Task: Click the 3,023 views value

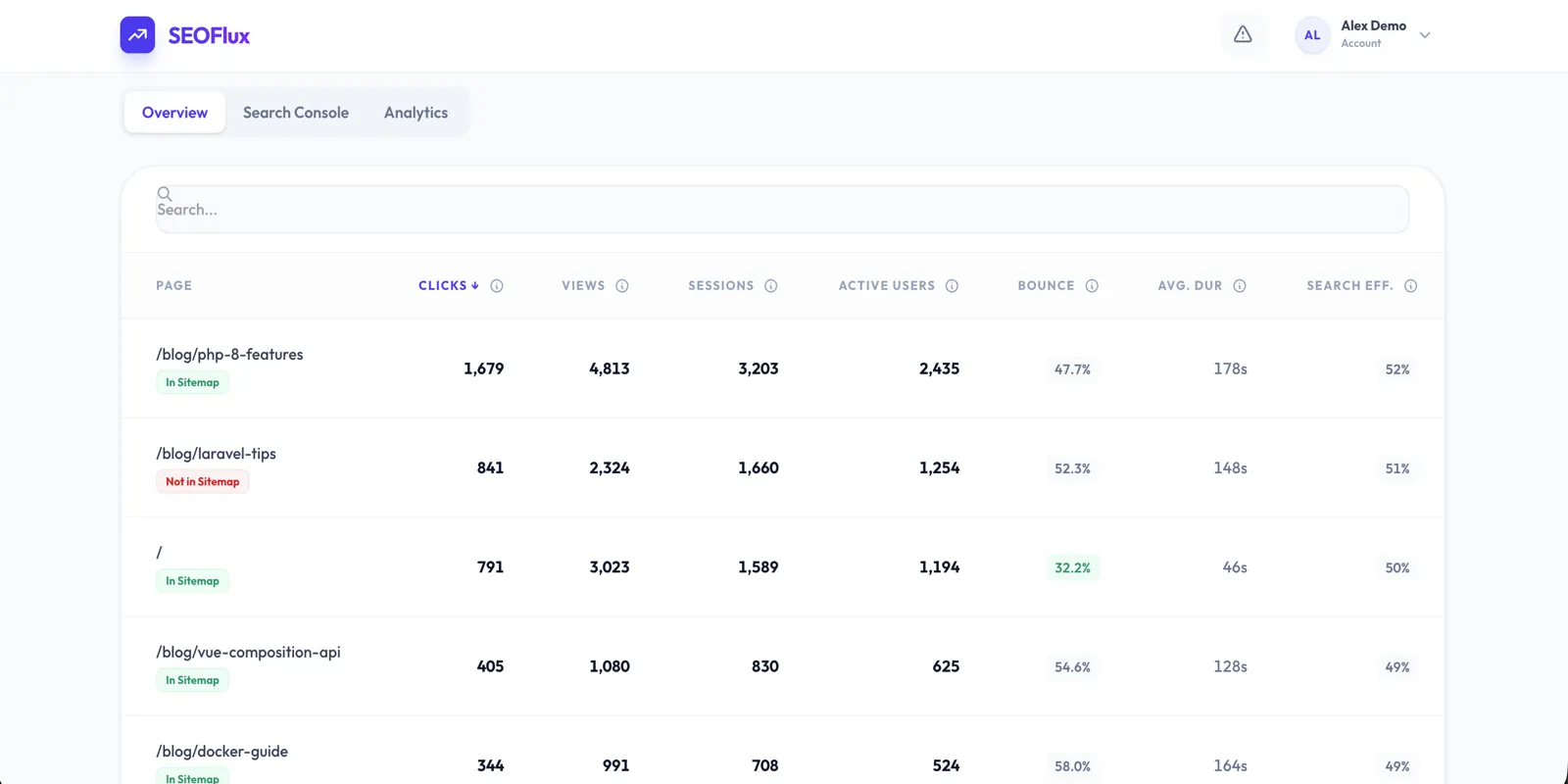Action: click(x=609, y=567)
